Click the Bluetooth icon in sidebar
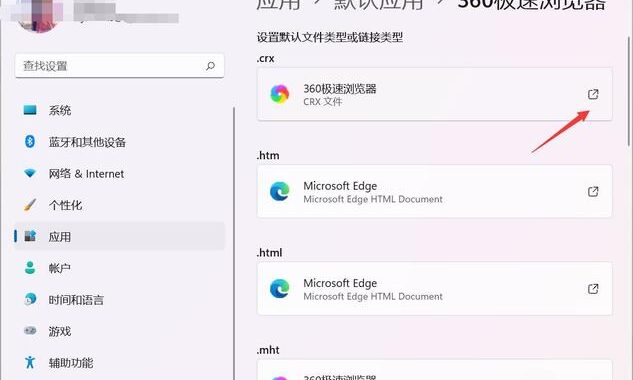Screen dimensions: 633x380 click(30, 141)
